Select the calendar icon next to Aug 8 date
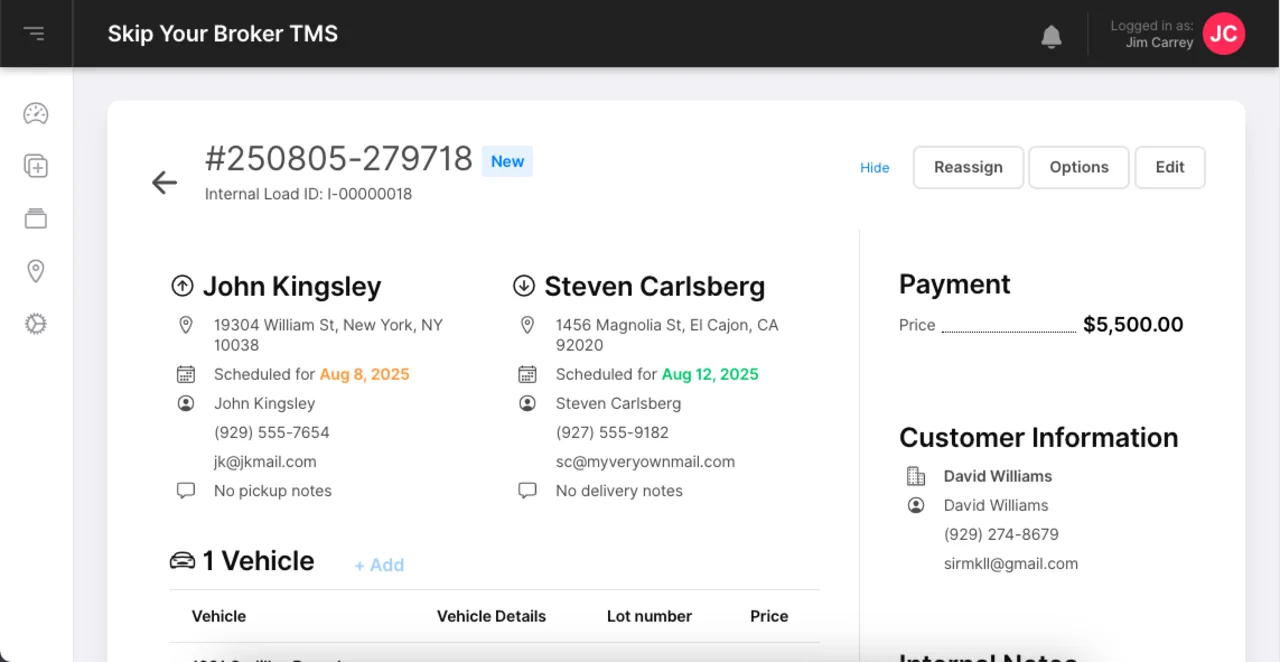The width and height of the screenshot is (1280, 662). tap(186, 373)
